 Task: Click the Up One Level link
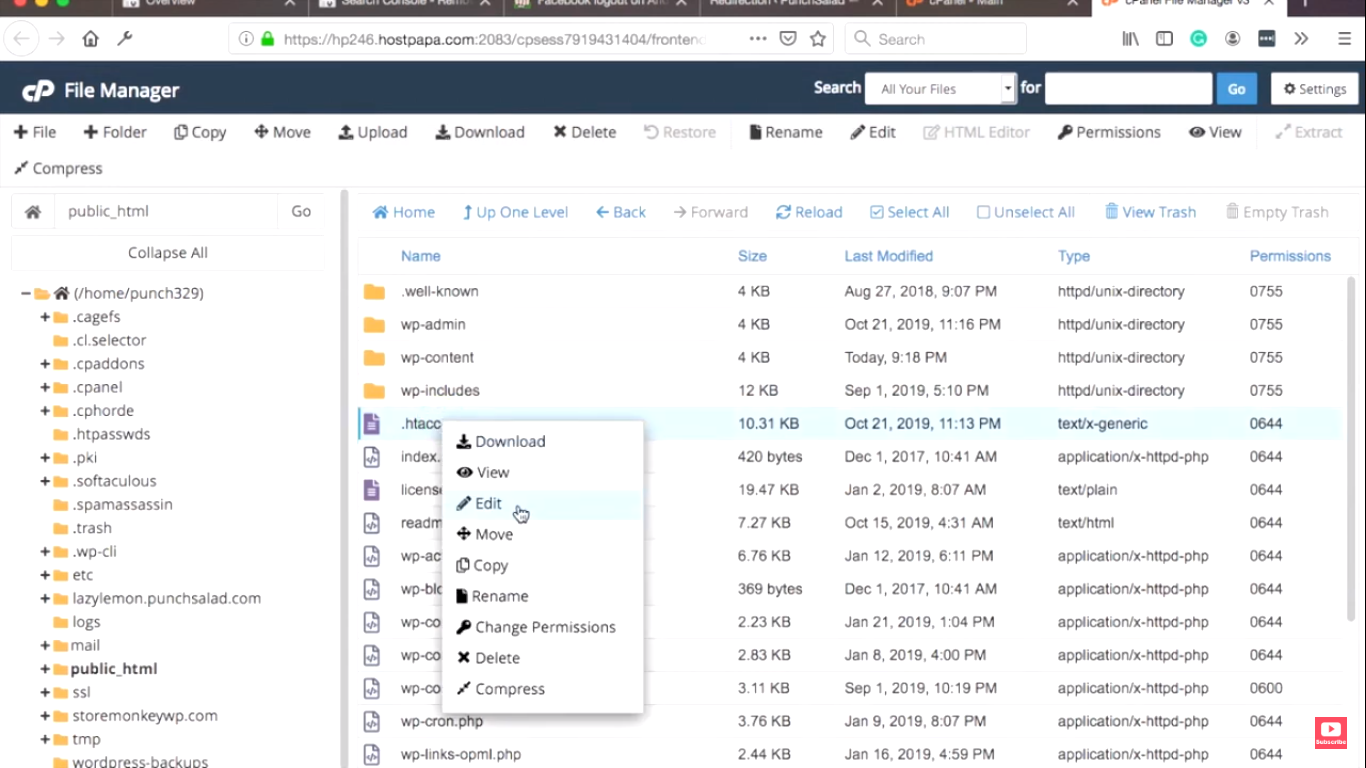click(x=516, y=212)
